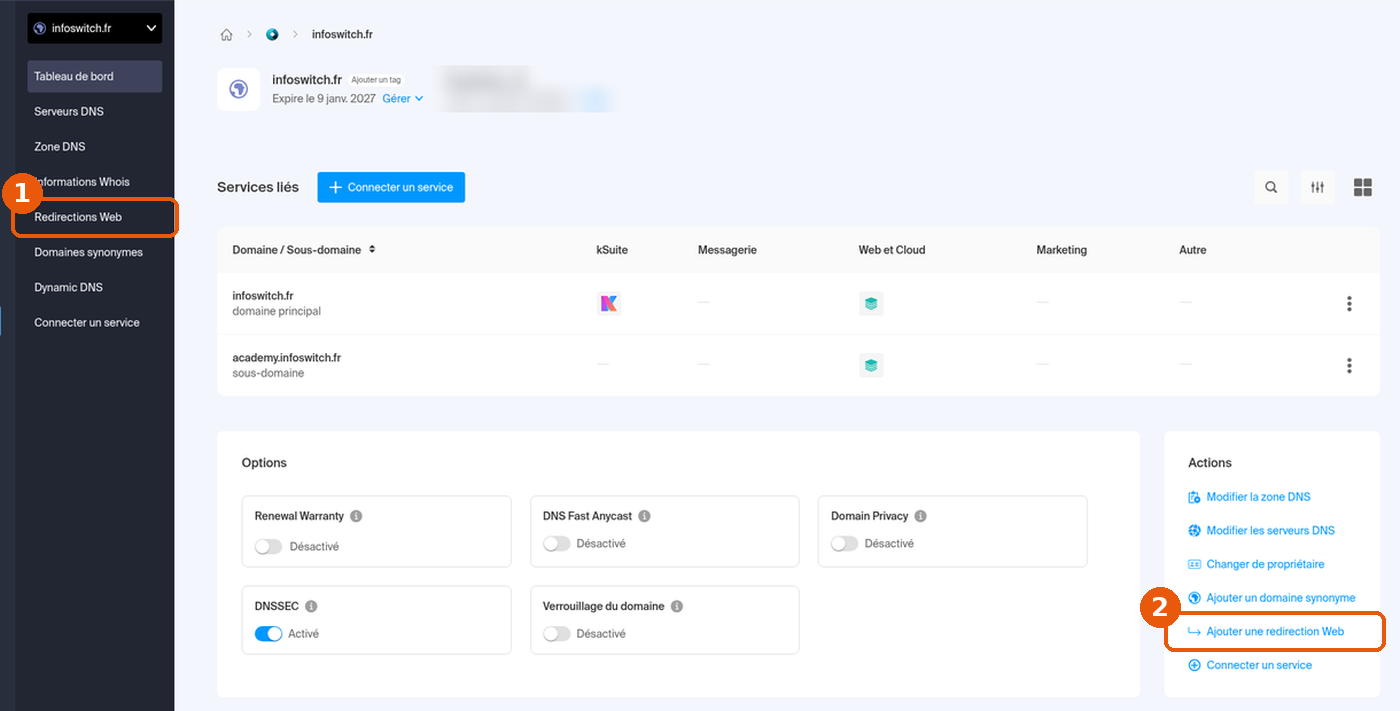Show info about DNSSEC
The height and width of the screenshot is (711, 1400).
click(311, 607)
